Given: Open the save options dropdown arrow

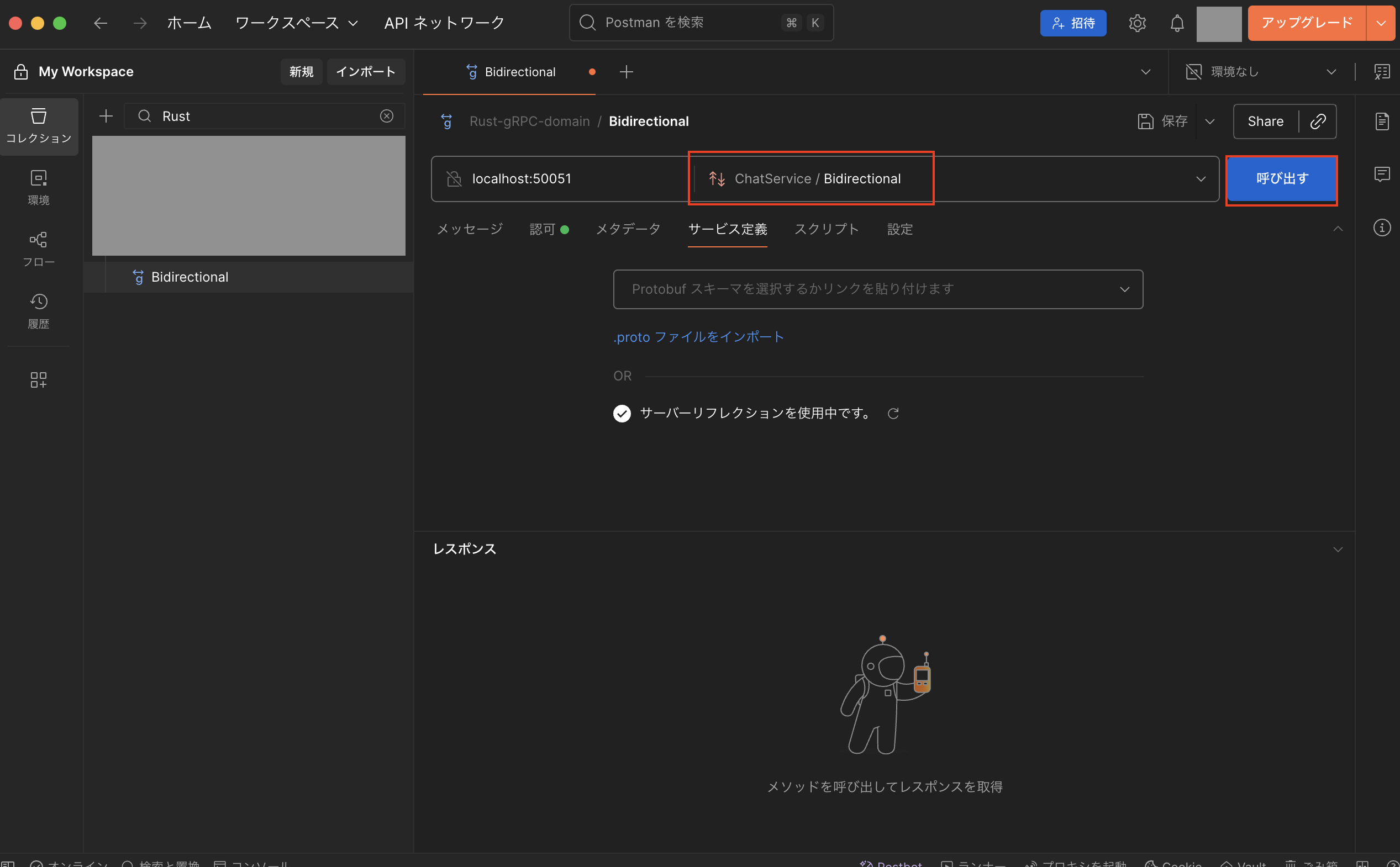Looking at the screenshot, I should pyautogui.click(x=1209, y=121).
